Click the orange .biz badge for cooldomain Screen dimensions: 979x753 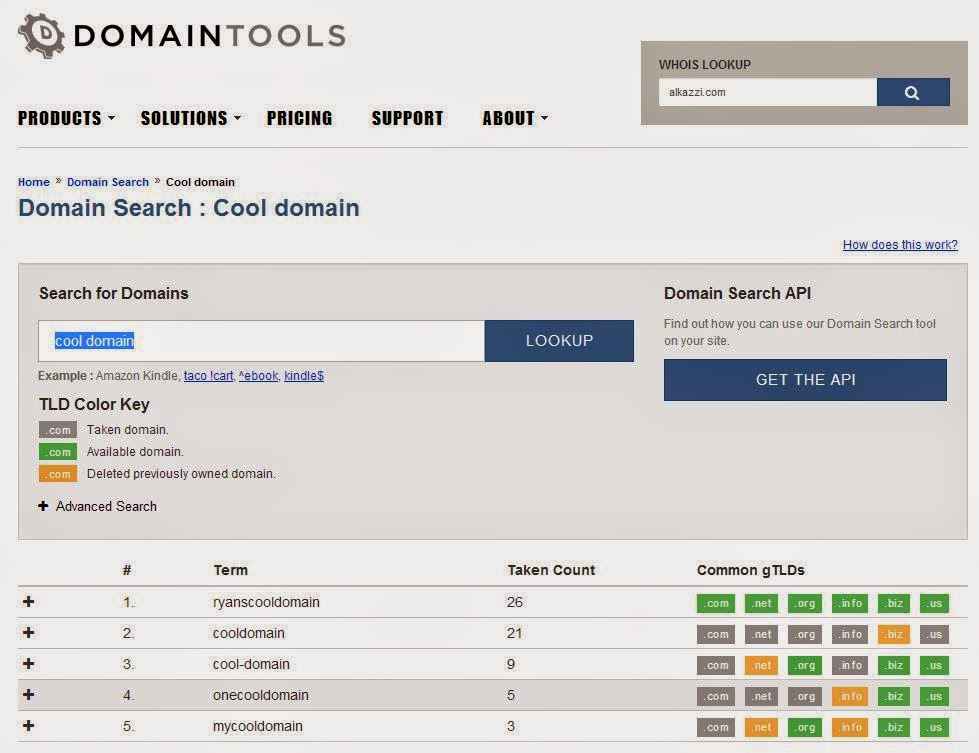coord(892,634)
